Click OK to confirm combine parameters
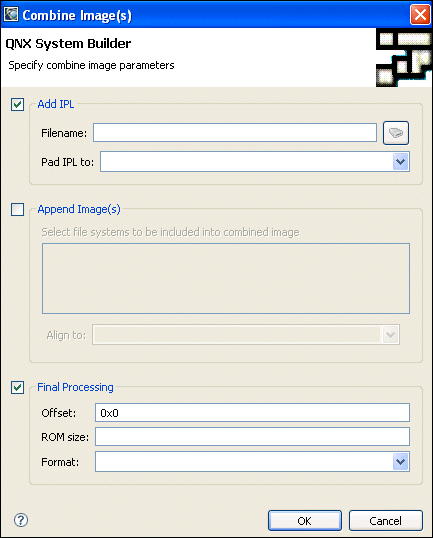This screenshot has height=538, width=433. (x=305, y=521)
